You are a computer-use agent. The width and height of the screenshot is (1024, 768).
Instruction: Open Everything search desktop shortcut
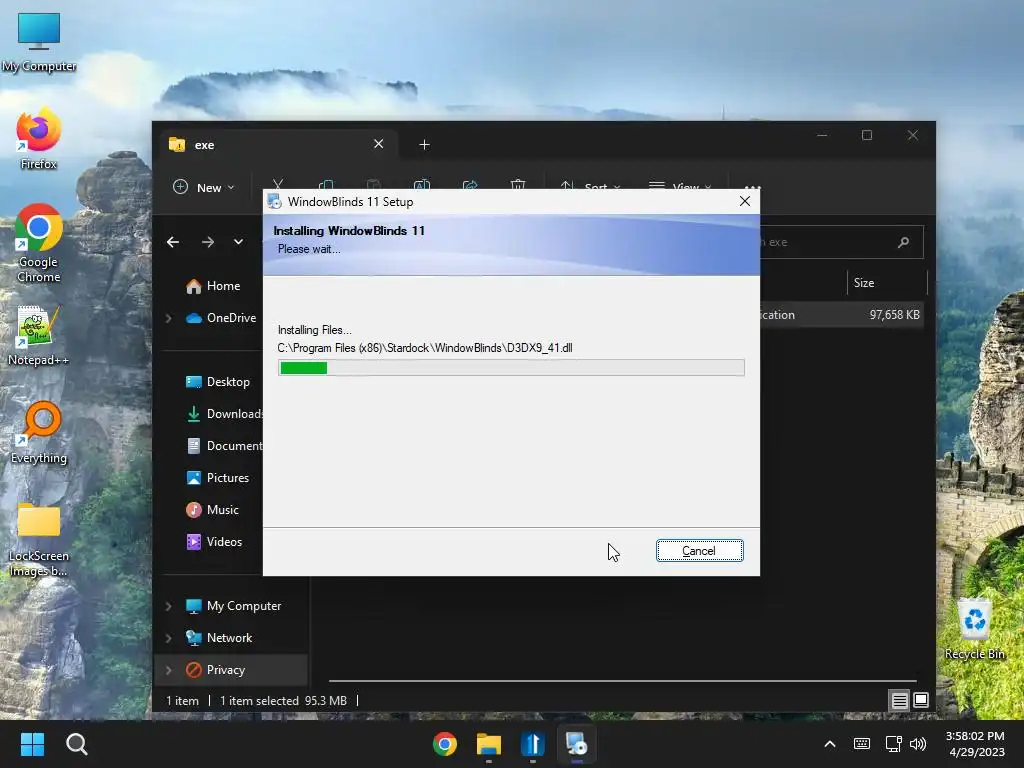39,433
